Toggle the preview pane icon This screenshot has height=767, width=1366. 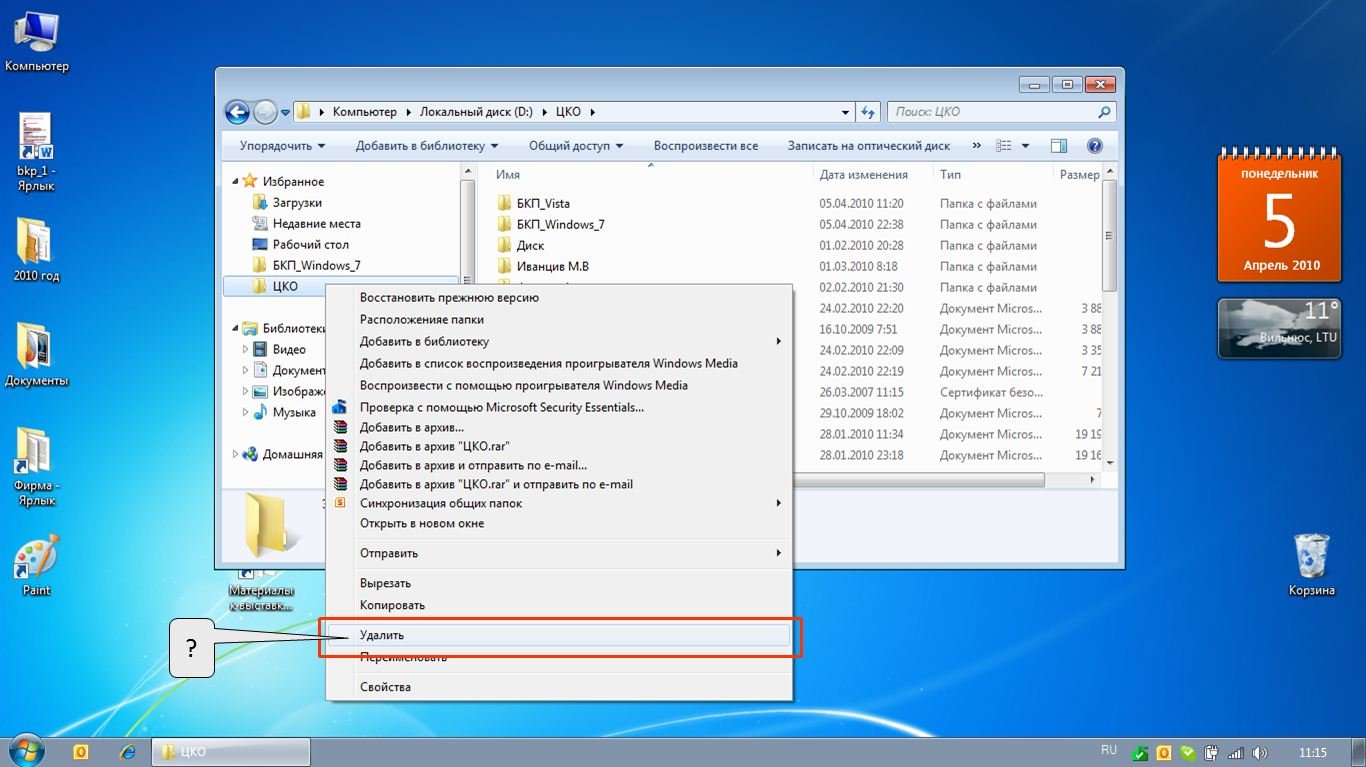(1059, 146)
